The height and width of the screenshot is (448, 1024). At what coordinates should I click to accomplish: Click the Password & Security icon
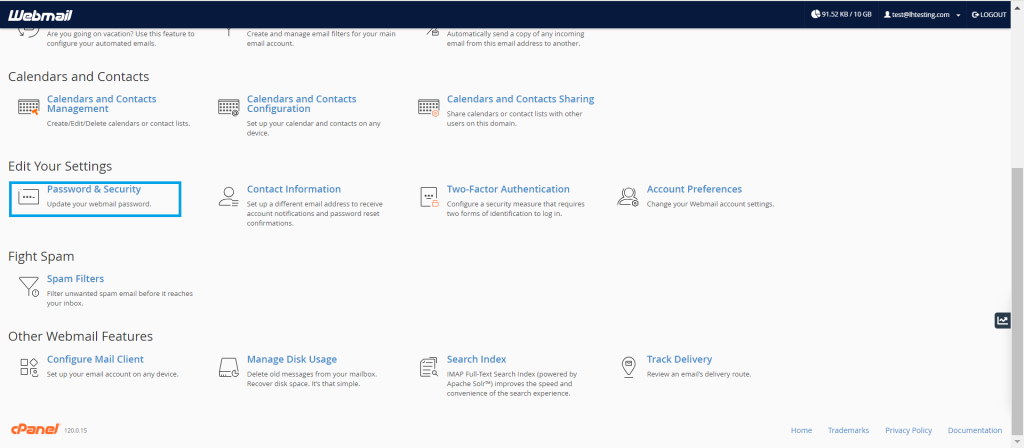tap(28, 197)
